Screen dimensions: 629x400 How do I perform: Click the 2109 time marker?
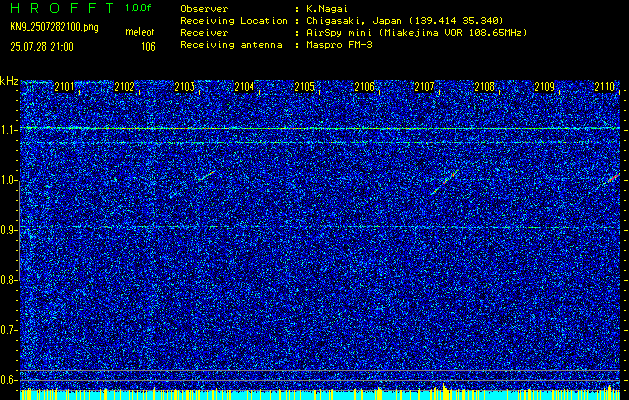pos(545,87)
